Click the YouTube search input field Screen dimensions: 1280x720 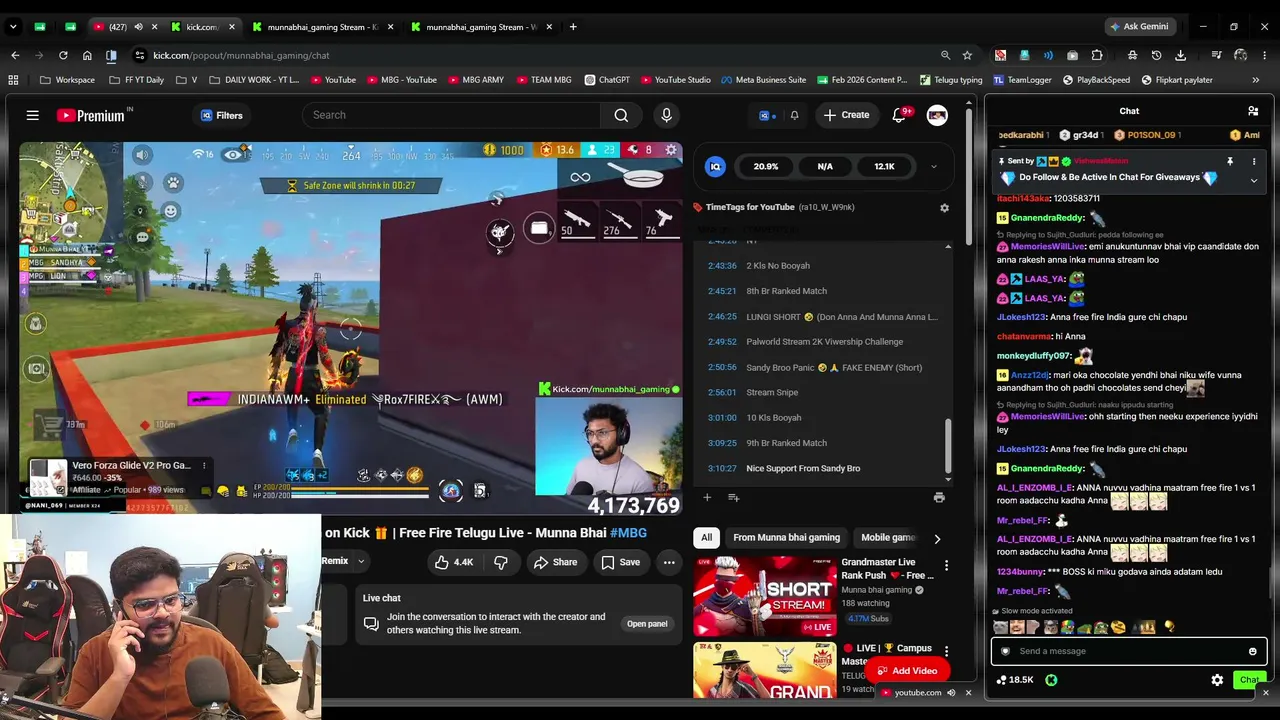click(453, 115)
